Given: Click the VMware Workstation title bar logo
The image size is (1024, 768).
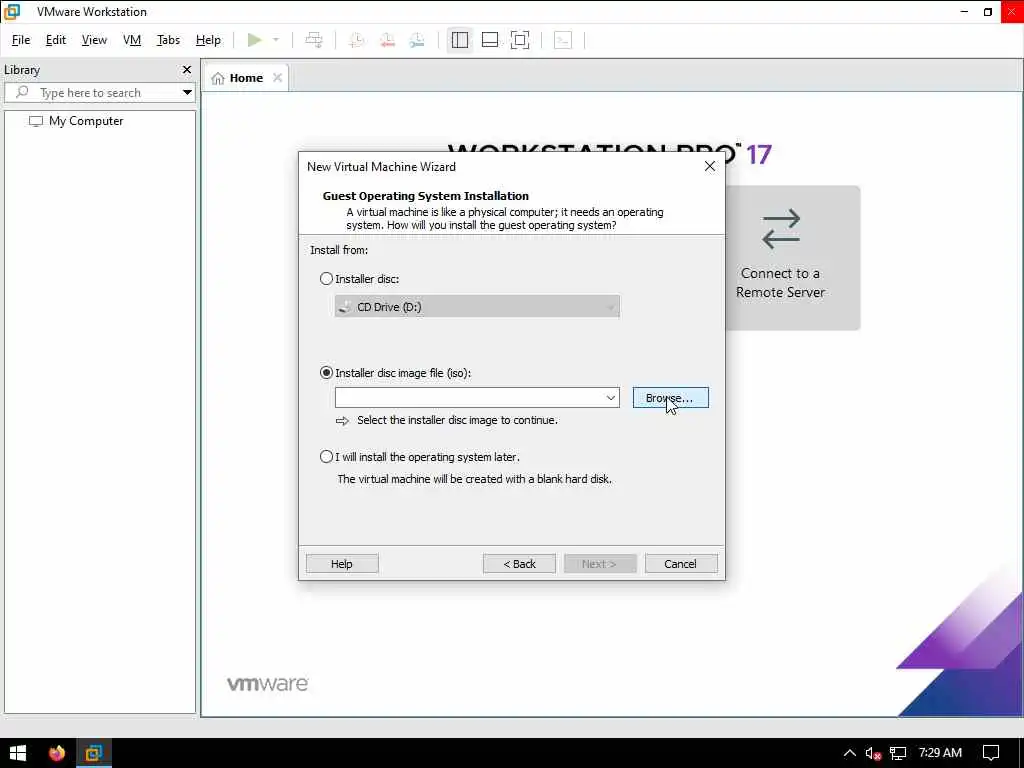Looking at the screenshot, I should (x=12, y=12).
